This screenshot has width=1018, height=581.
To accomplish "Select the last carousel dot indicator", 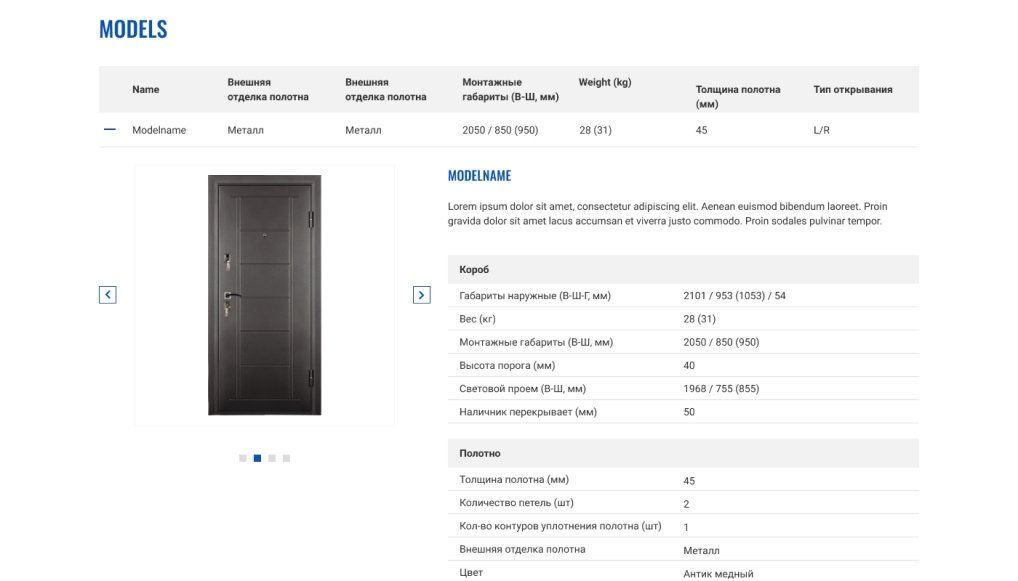I will (286, 458).
